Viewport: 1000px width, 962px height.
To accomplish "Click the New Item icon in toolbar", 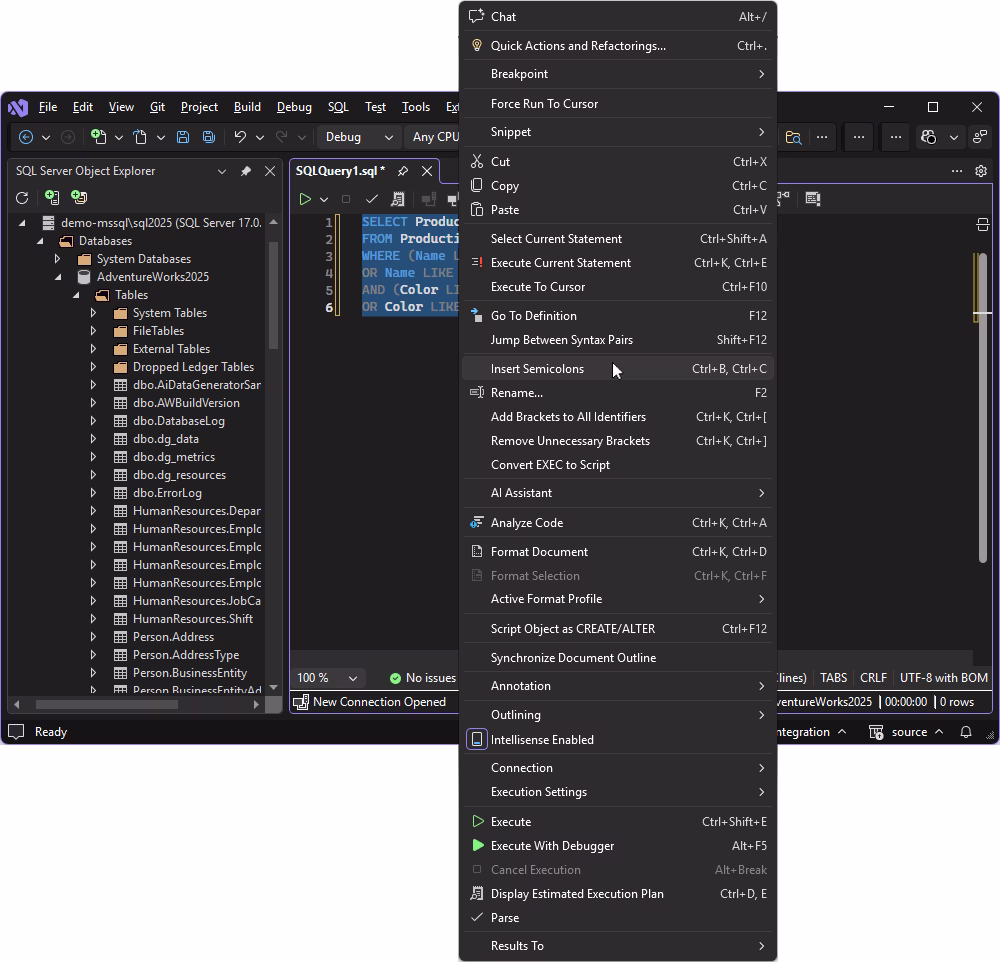I will [x=98, y=137].
